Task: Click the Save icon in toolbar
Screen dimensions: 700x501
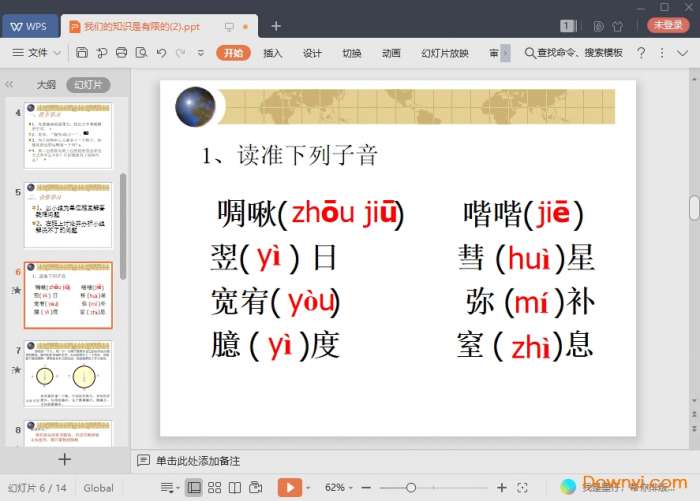Action: tap(82, 53)
